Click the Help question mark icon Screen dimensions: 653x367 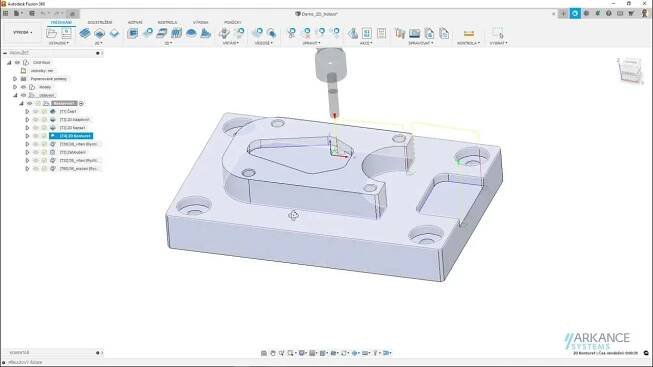(608, 13)
